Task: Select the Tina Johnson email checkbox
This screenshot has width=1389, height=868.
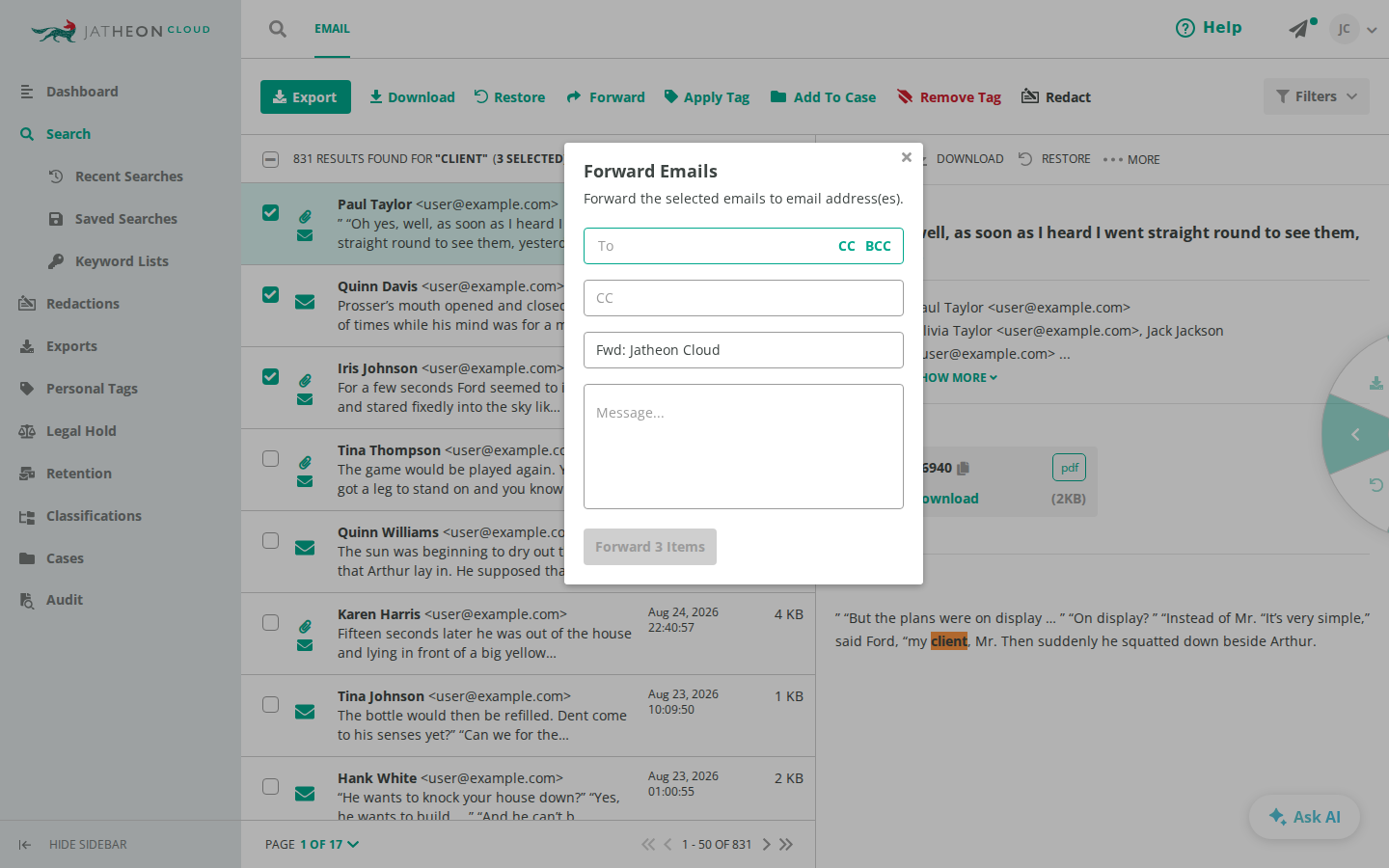Action: point(271,705)
